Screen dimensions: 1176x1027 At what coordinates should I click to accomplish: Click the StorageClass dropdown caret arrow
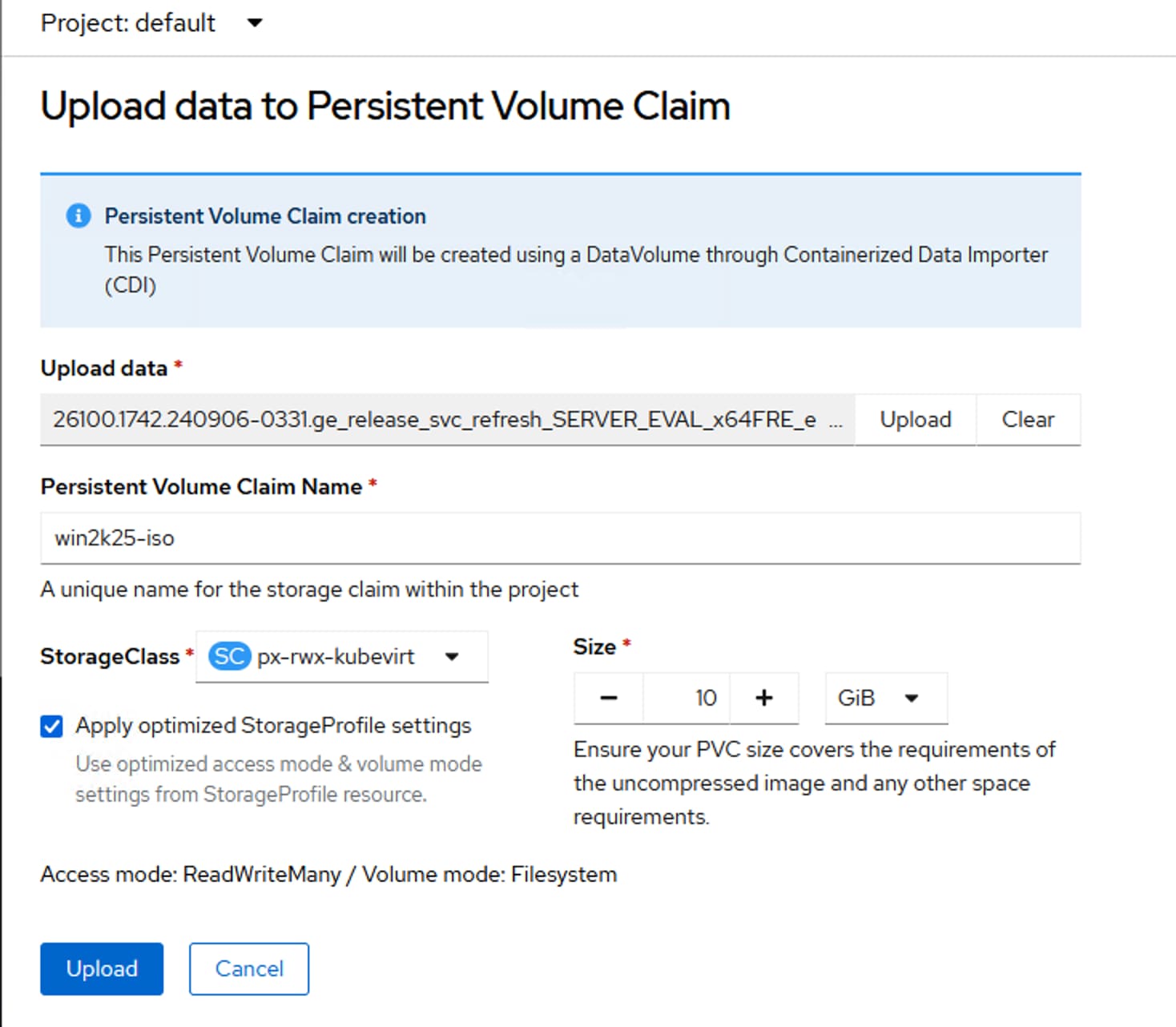pyautogui.click(x=452, y=657)
